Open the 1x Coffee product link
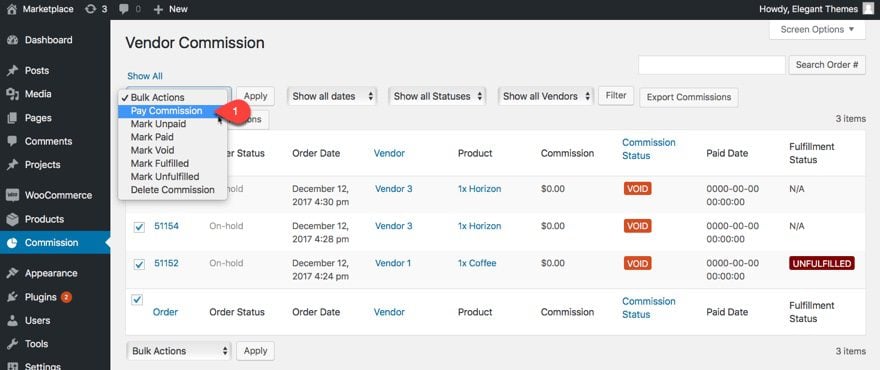This screenshot has width=880, height=370. pos(477,263)
